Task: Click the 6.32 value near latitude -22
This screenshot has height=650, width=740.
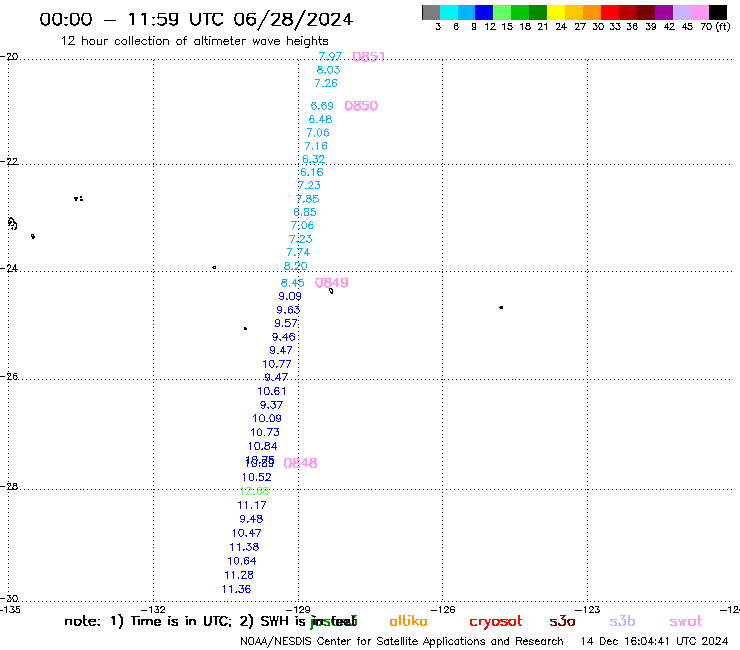Action: (x=313, y=159)
